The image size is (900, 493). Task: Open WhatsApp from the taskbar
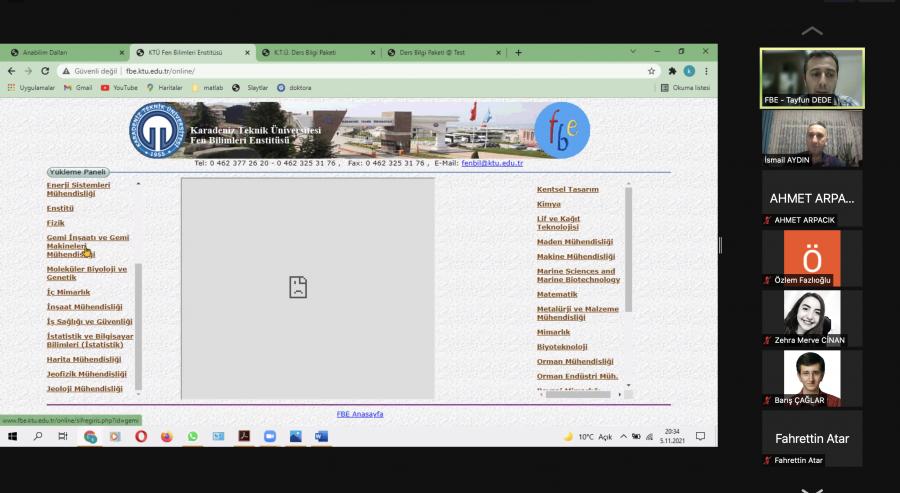tap(192, 437)
